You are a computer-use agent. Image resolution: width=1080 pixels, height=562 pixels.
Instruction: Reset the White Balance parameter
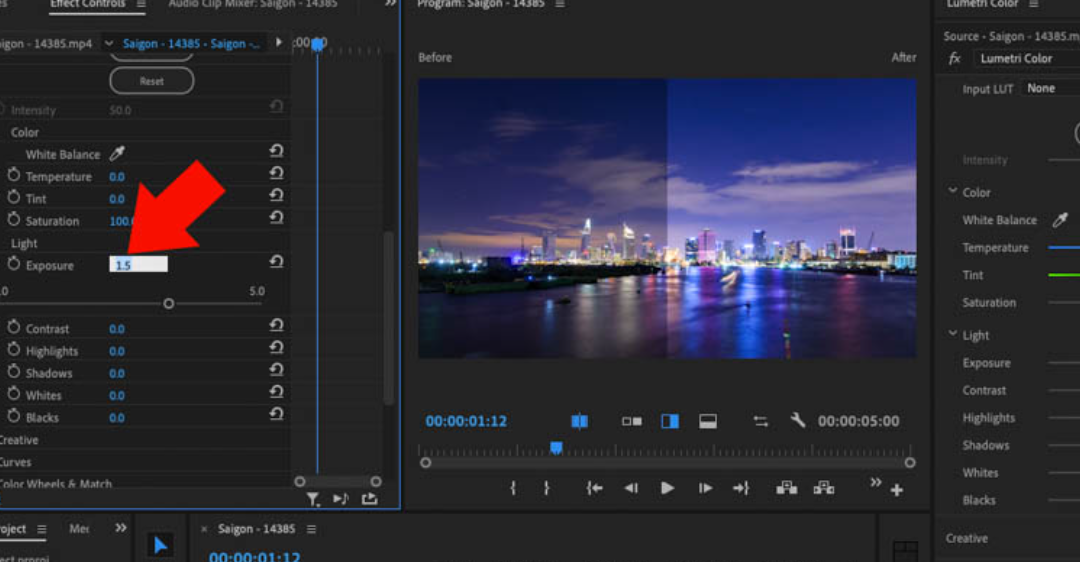[276, 151]
